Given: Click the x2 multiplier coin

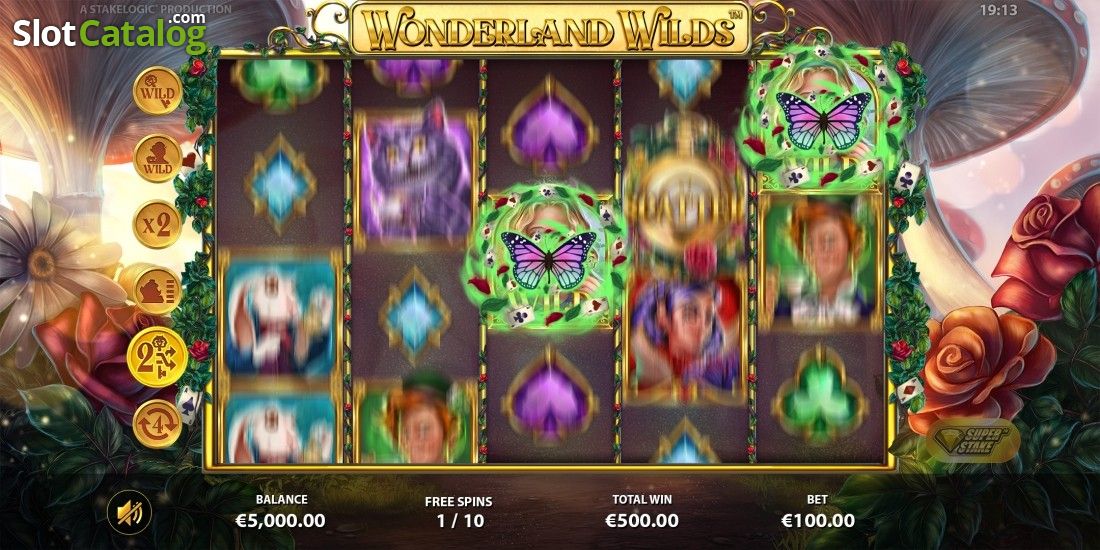Looking at the screenshot, I should click(157, 225).
